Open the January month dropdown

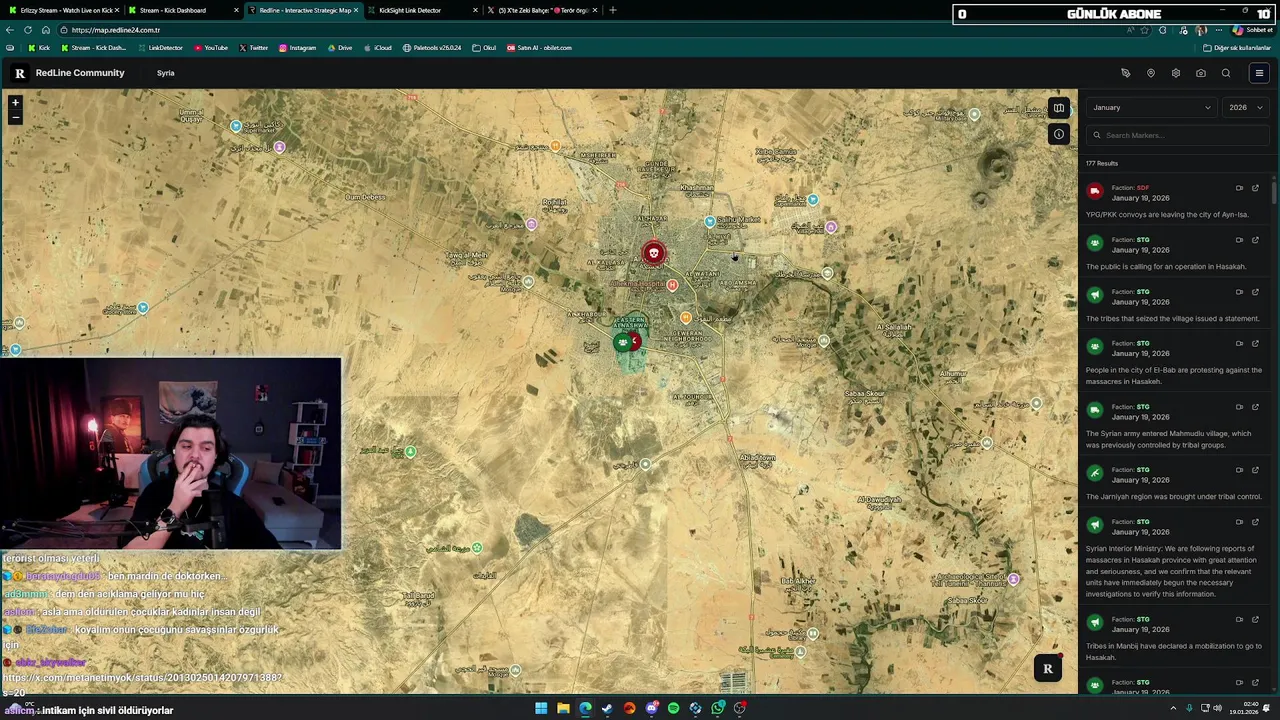[x=1151, y=107]
